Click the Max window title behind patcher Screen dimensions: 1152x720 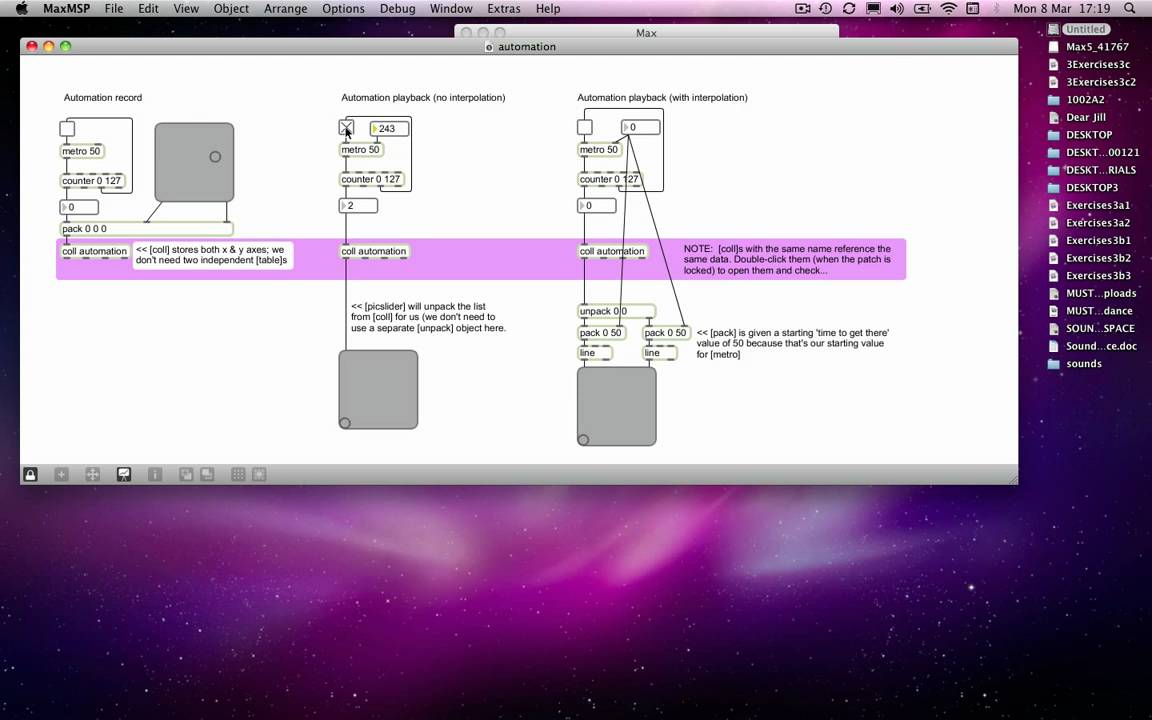tap(647, 33)
